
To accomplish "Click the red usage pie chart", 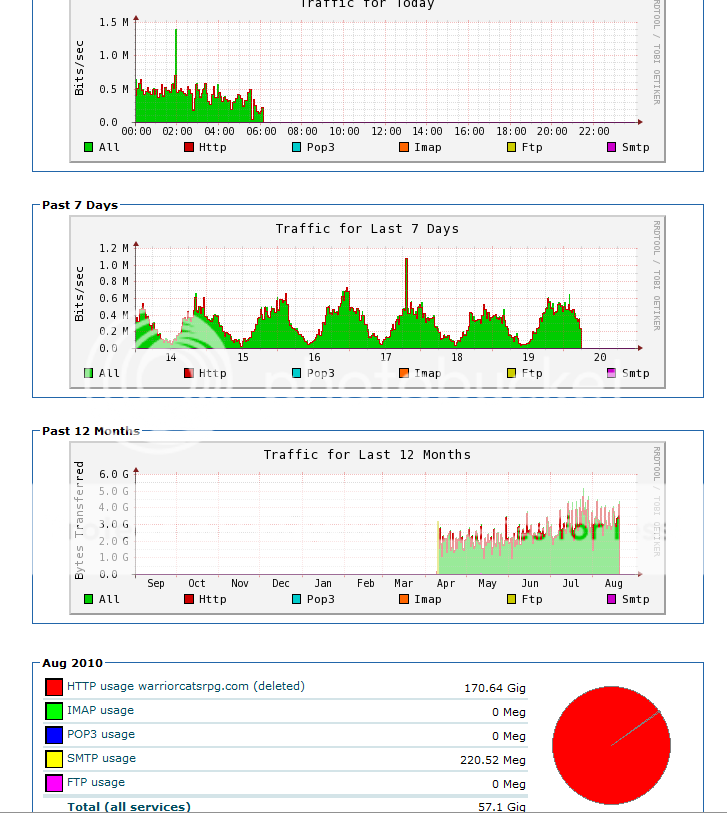I will pyautogui.click(x=611, y=745).
